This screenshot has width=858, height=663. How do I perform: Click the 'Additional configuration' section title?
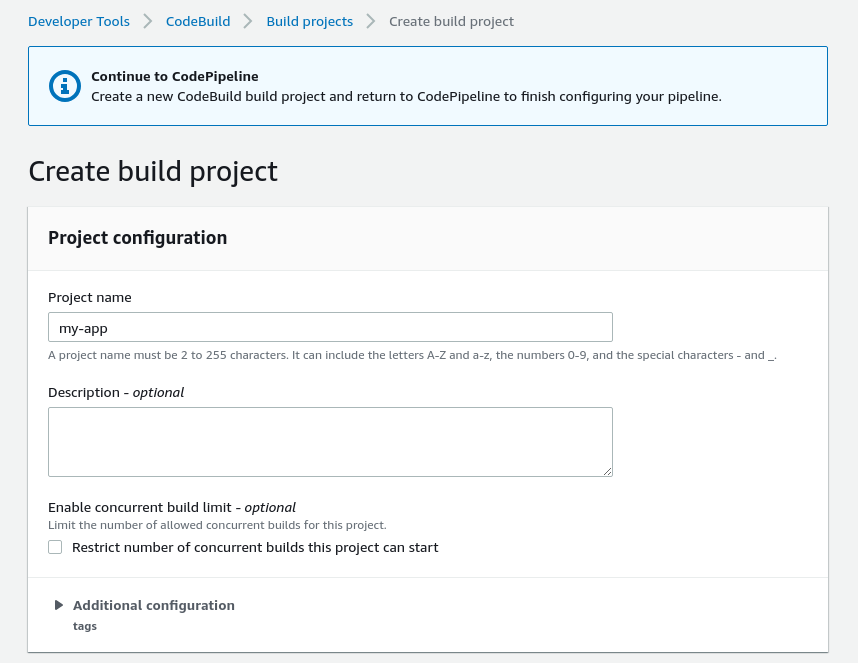(154, 605)
